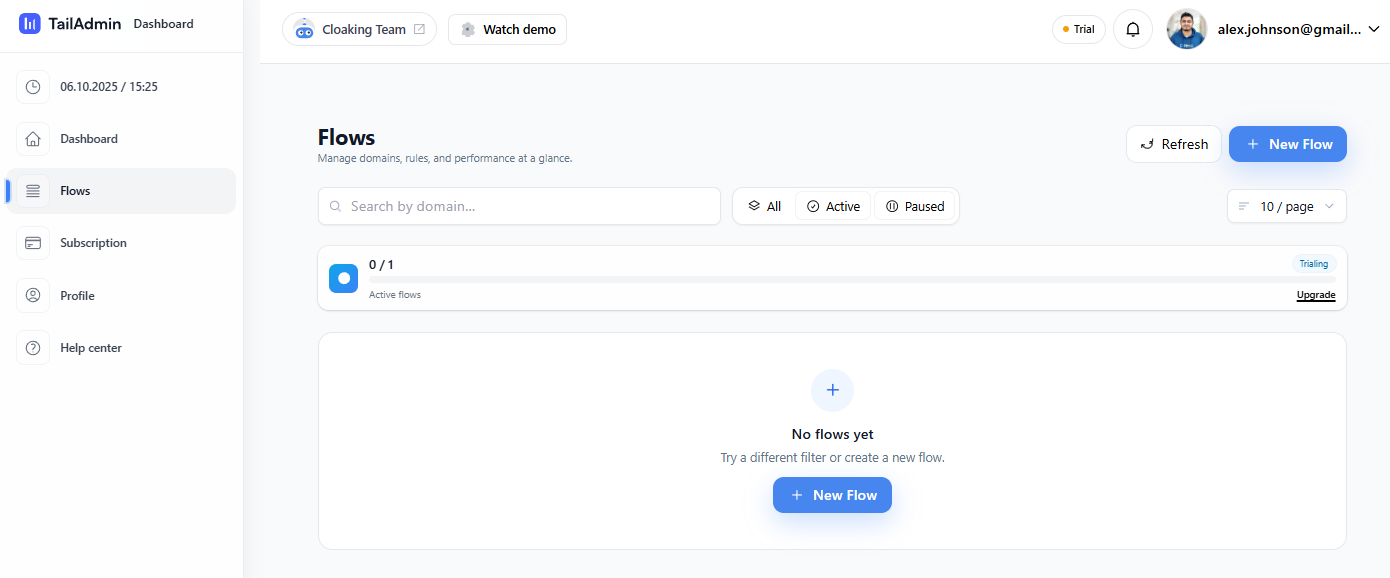This screenshot has height=578, width=1390.
Task: Open notifications bell icon
Action: coord(1133,30)
